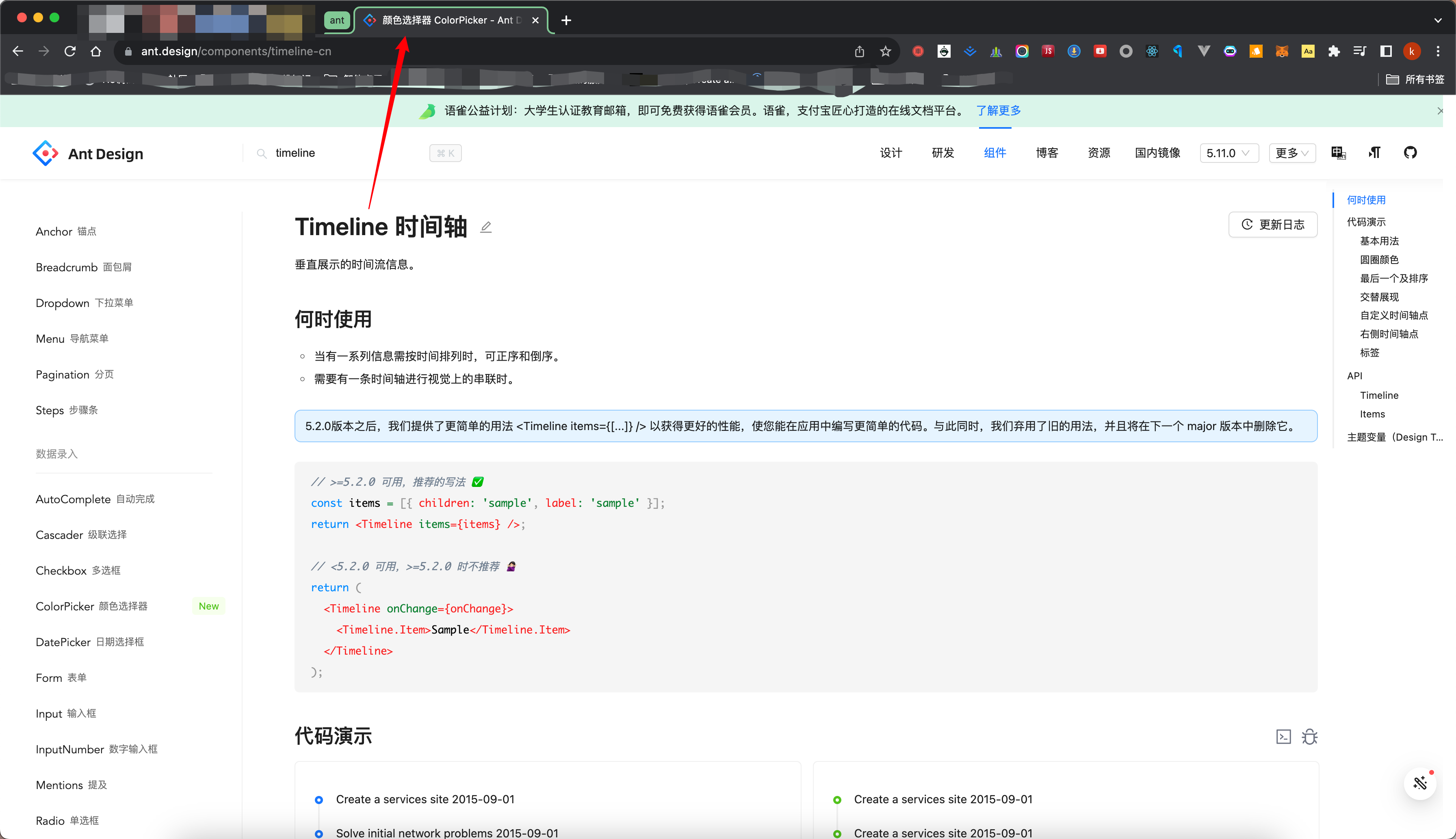Expand the 更多 navigation dropdown
This screenshot has height=839, width=1456.
(x=1291, y=153)
